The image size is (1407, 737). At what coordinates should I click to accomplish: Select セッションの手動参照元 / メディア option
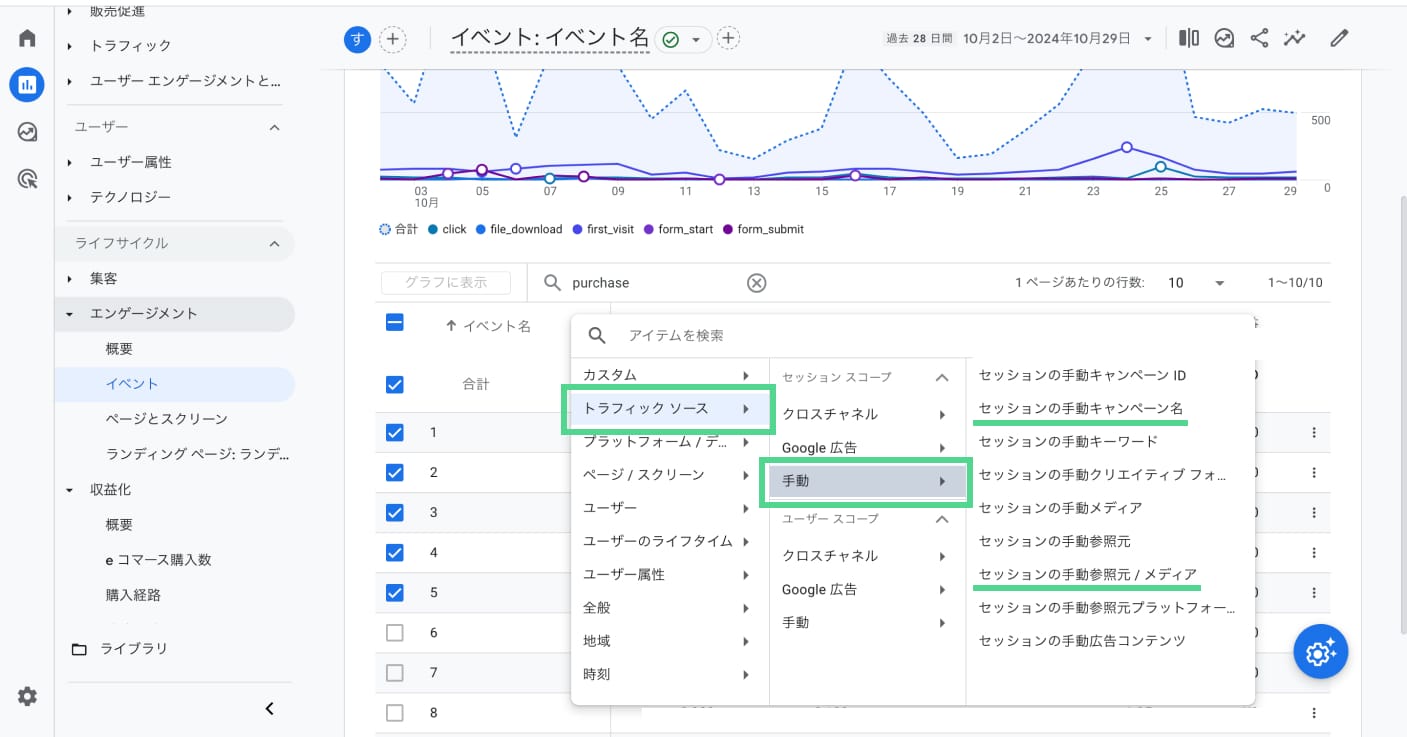click(1087, 575)
